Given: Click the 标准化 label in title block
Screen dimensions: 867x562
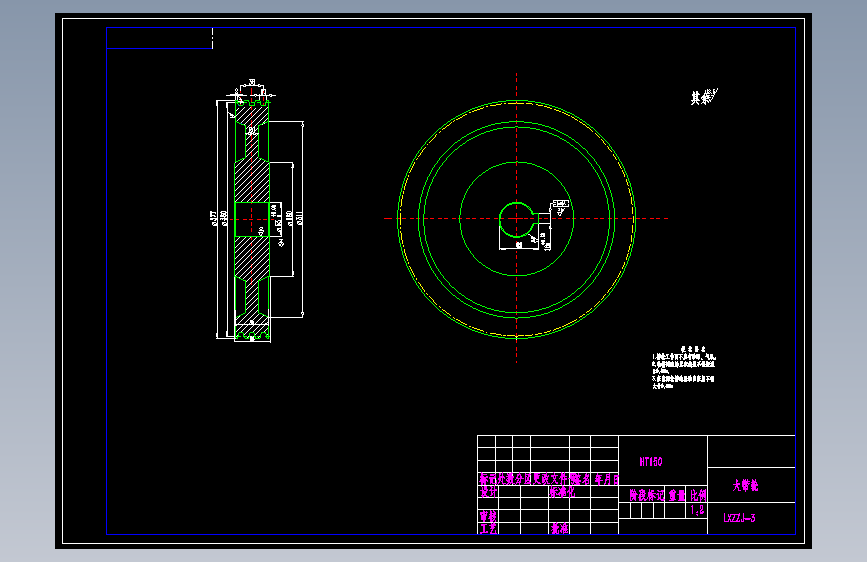Looking at the screenshot, I should point(562,492).
